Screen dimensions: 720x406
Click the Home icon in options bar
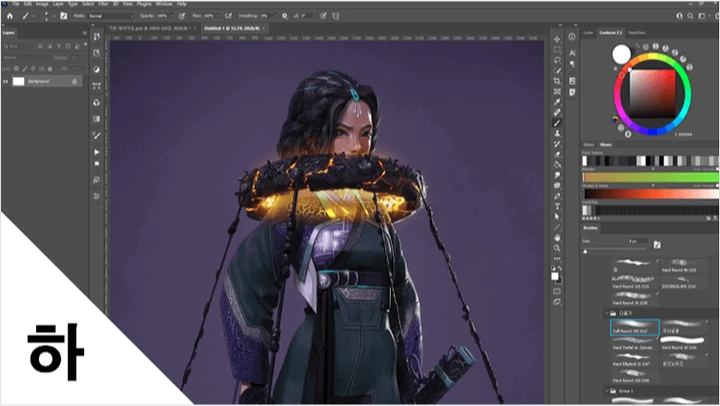(10, 16)
